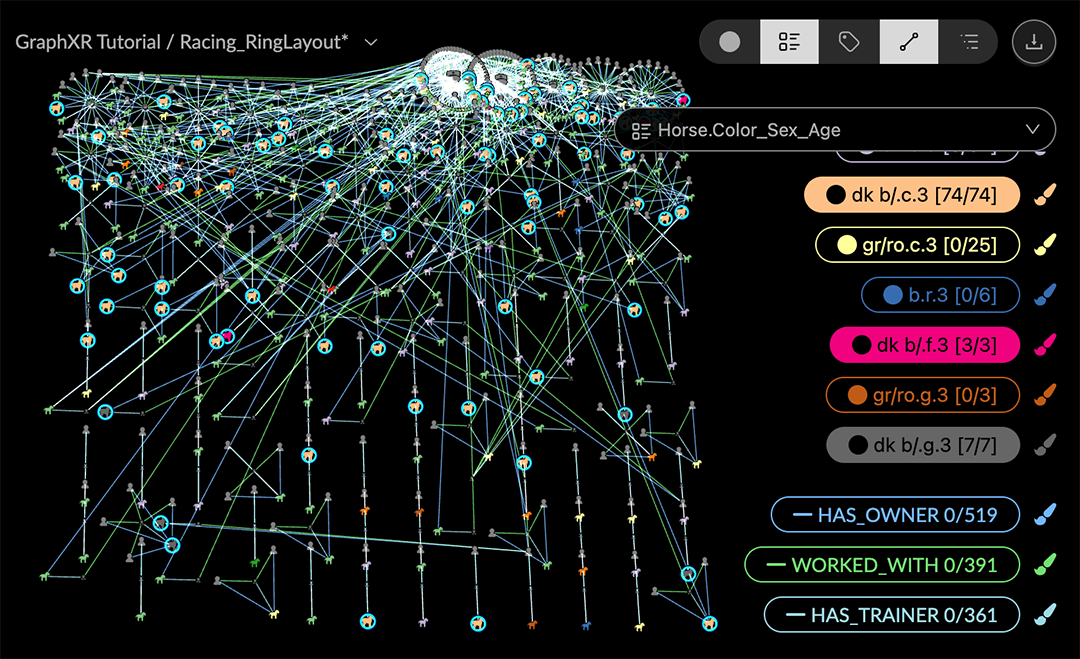Open the Horse.Color_Sex_Age property dropdown
1080x659 pixels.
click(835, 130)
